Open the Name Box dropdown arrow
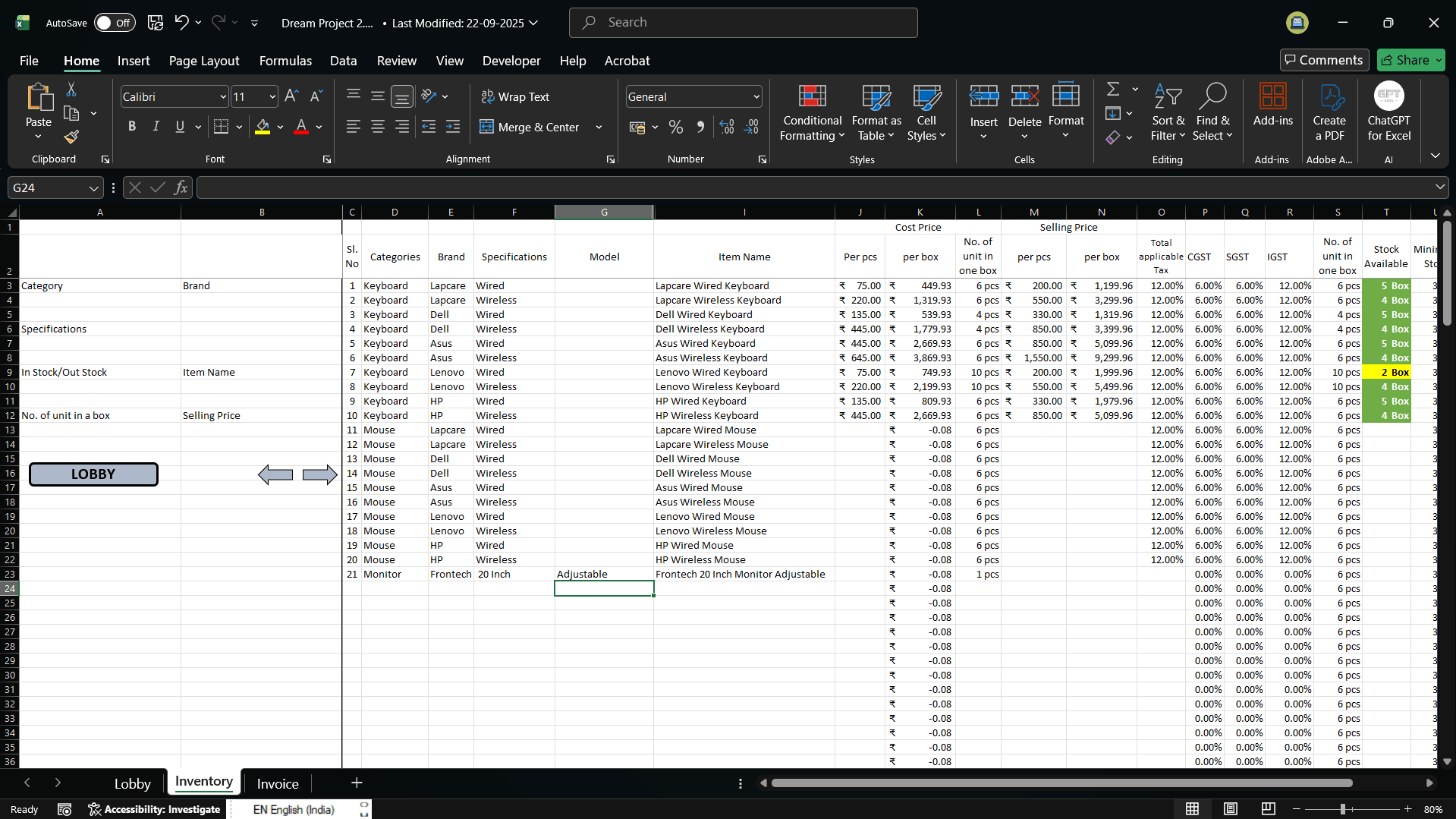 [x=93, y=187]
